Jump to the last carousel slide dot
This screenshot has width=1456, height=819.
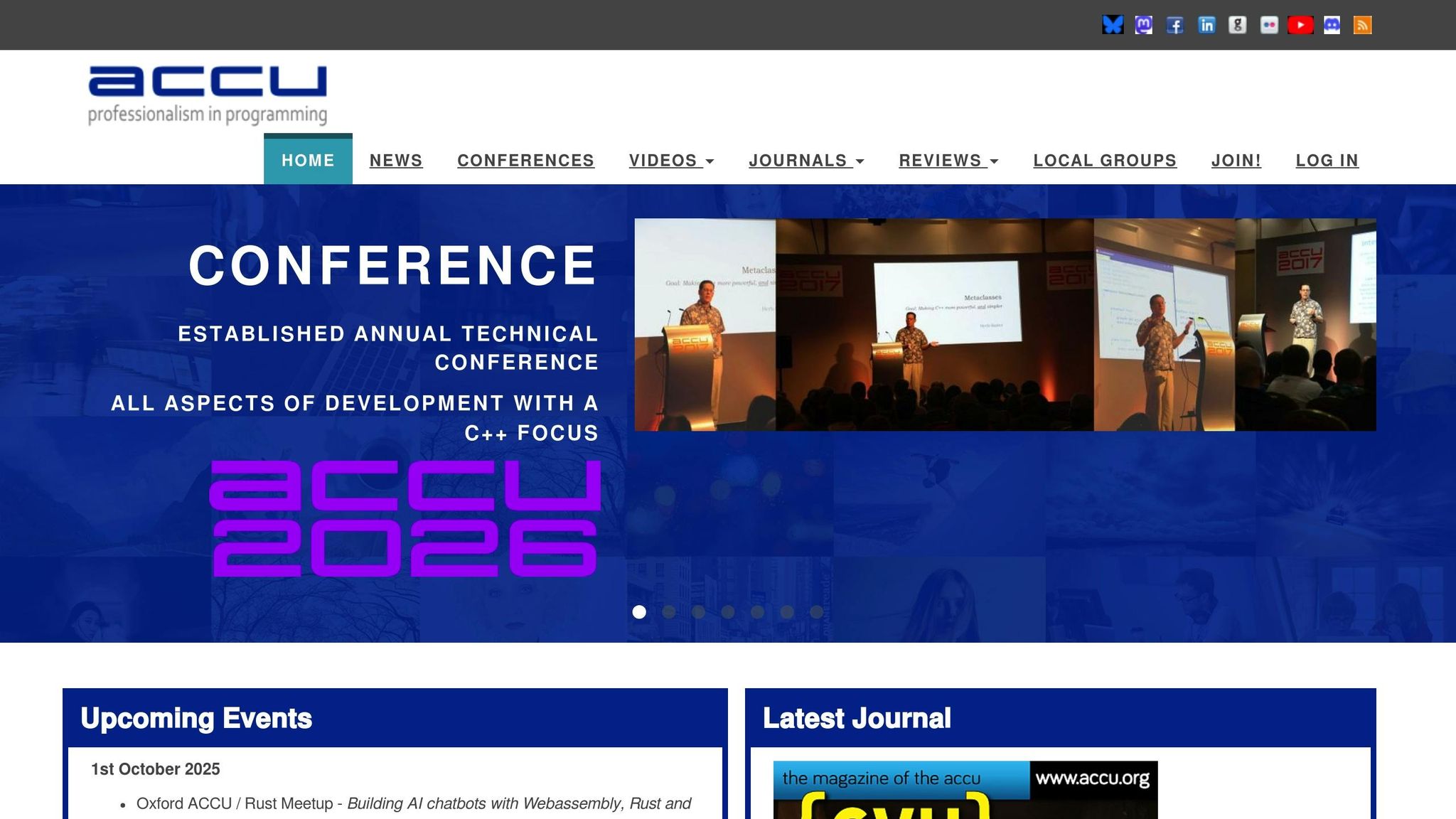pyautogui.click(x=816, y=612)
